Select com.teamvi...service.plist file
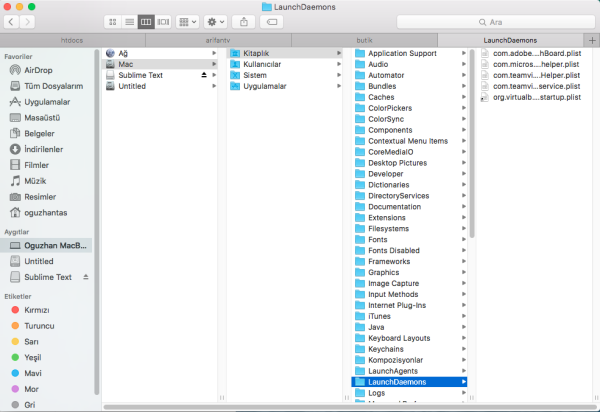 click(532, 86)
